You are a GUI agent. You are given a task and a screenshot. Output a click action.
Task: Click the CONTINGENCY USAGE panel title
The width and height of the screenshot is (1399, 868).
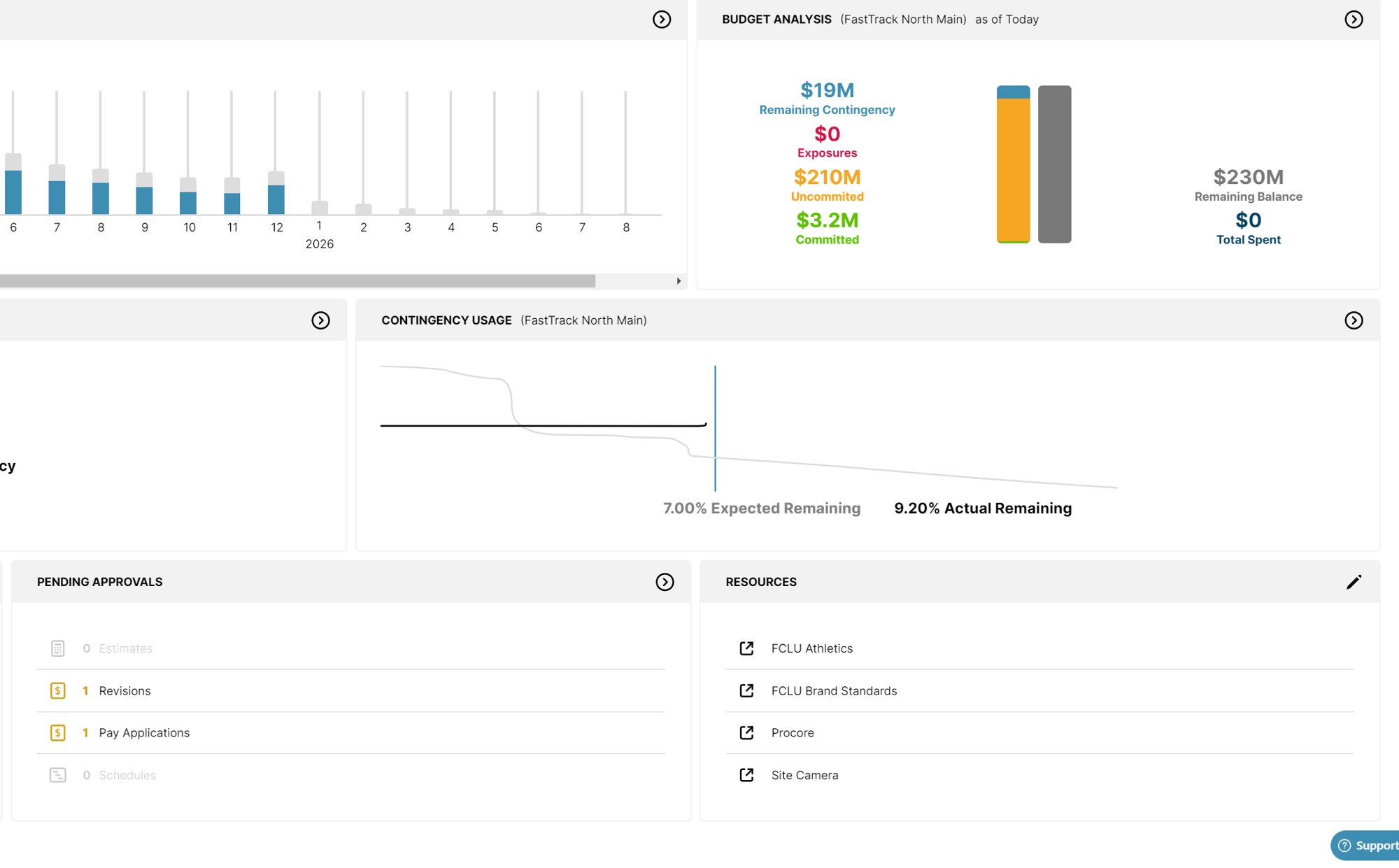coord(446,320)
